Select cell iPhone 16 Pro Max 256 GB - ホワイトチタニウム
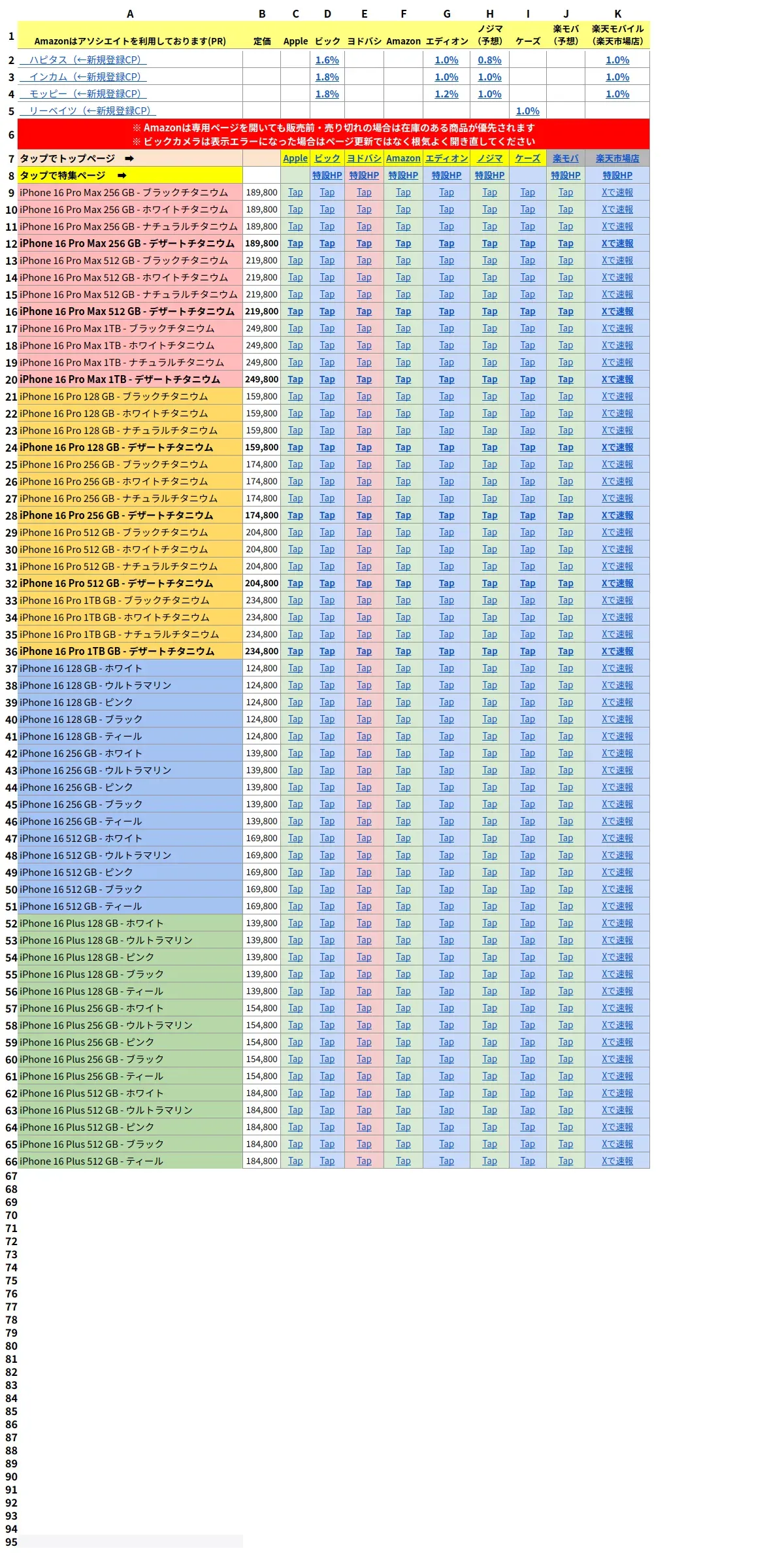This screenshot has width=784, height=1553. pyautogui.click(x=130, y=209)
